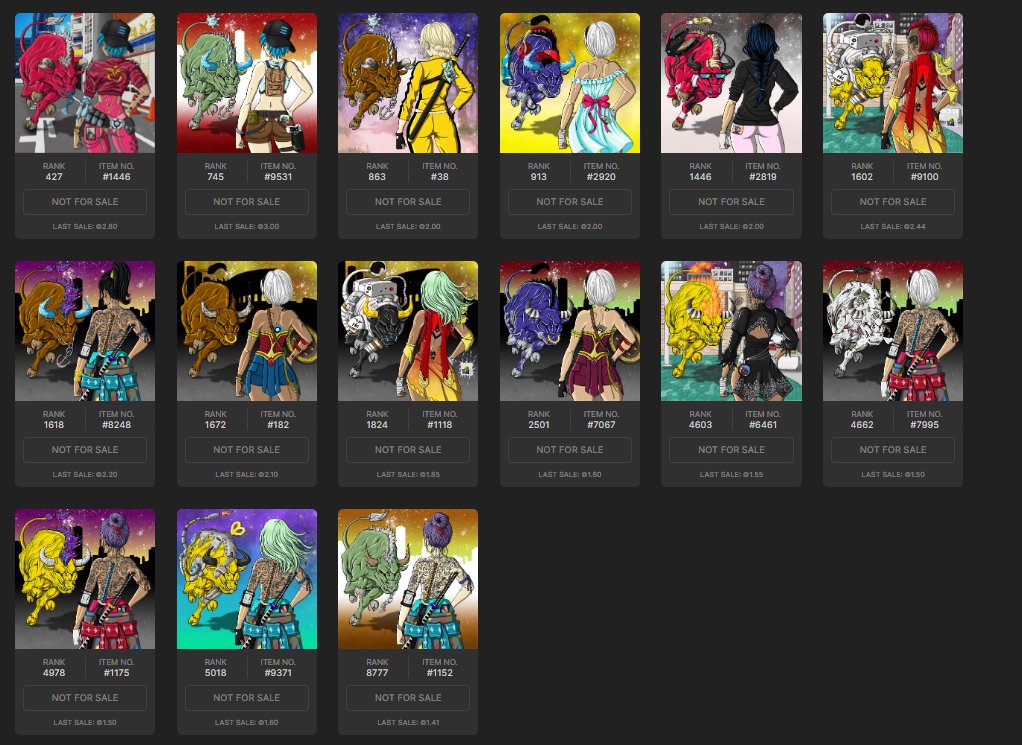Click NOT FOR SALE under item #7995
The width and height of the screenshot is (1022, 745).
click(x=893, y=450)
